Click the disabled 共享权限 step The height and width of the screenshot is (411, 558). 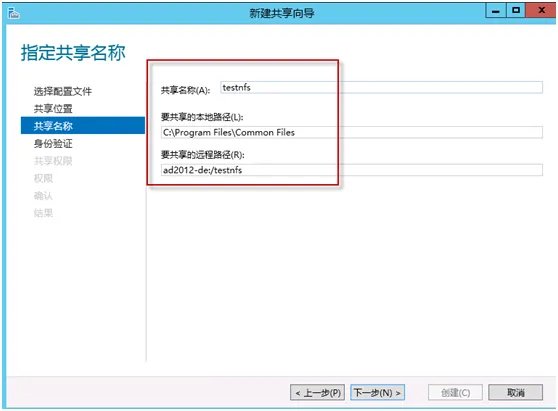(53, 161)
